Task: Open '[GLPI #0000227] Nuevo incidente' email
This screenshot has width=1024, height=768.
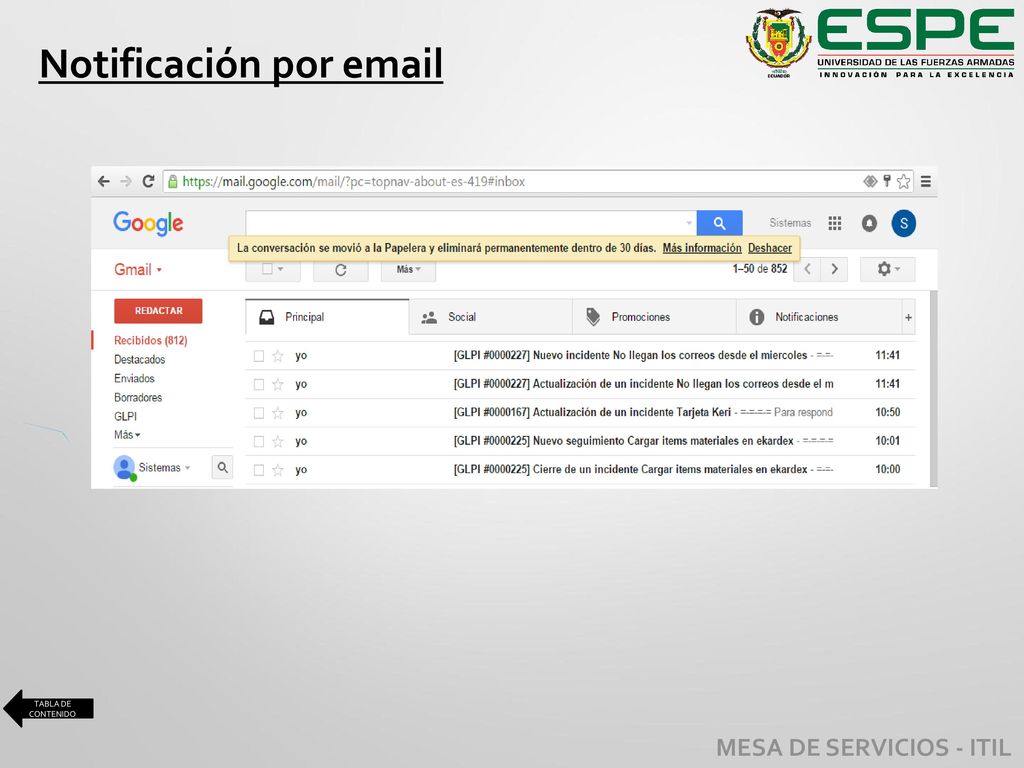Action: (581, 356)
